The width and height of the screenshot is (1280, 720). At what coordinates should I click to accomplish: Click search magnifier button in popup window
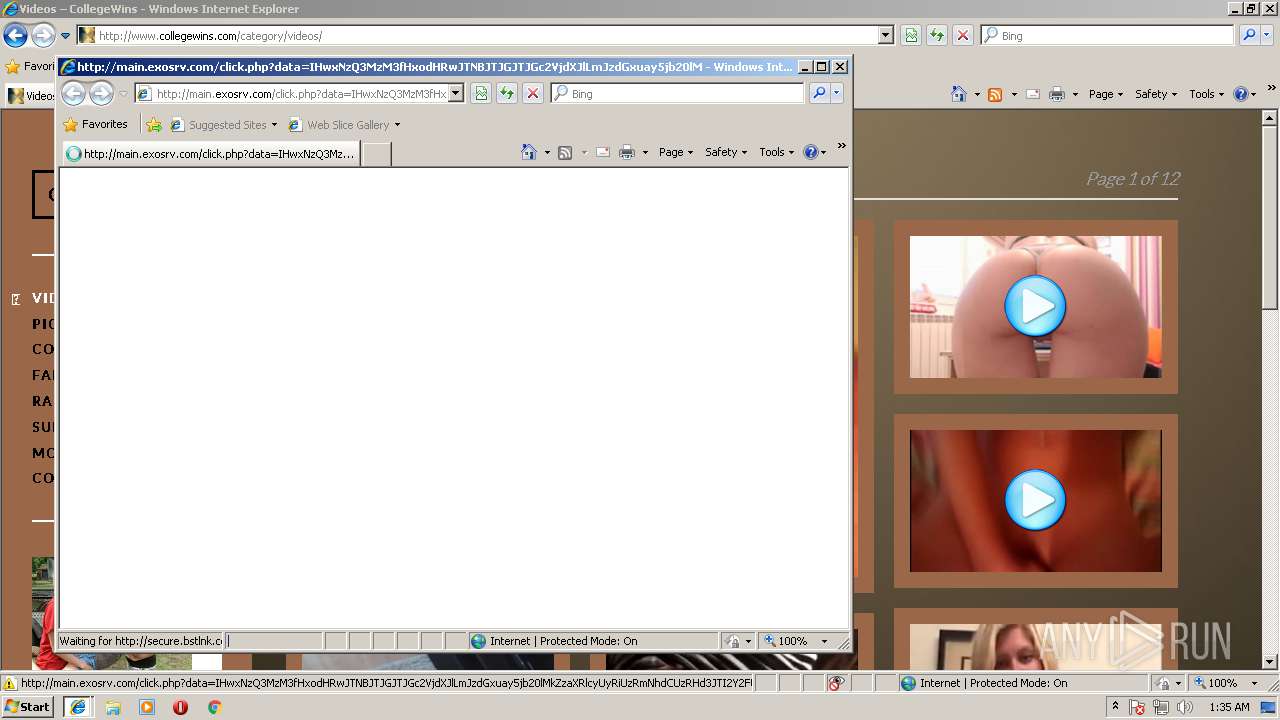(819, 93)
